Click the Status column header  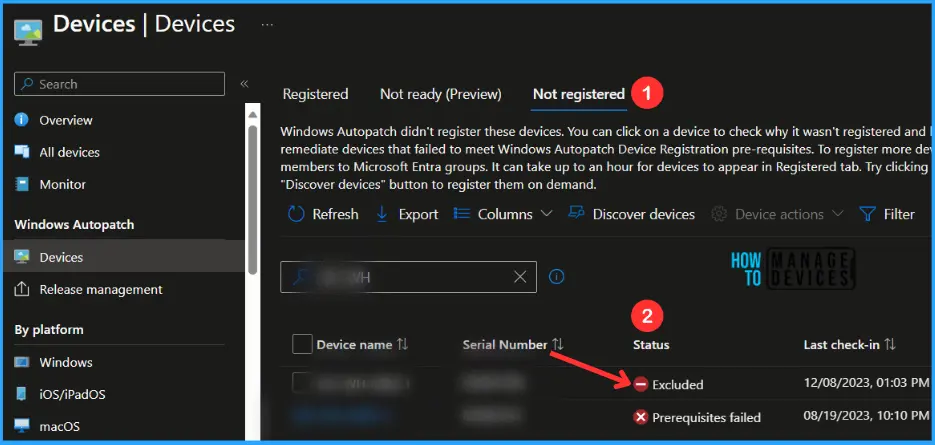click(651, 345)
